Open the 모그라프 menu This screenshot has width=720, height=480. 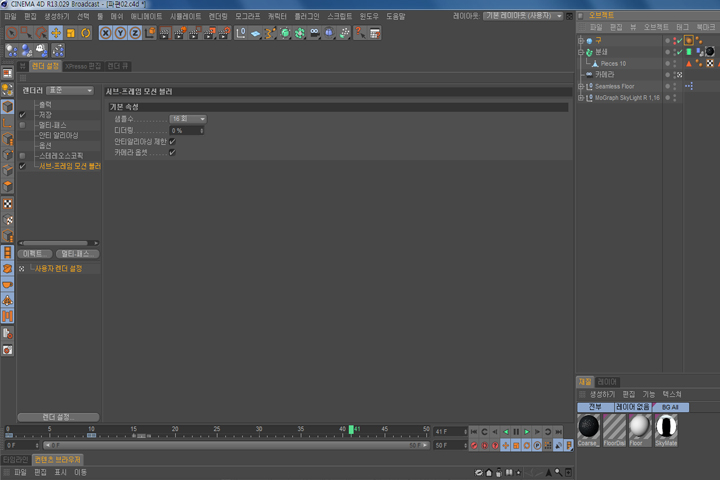tap(248, 16)
